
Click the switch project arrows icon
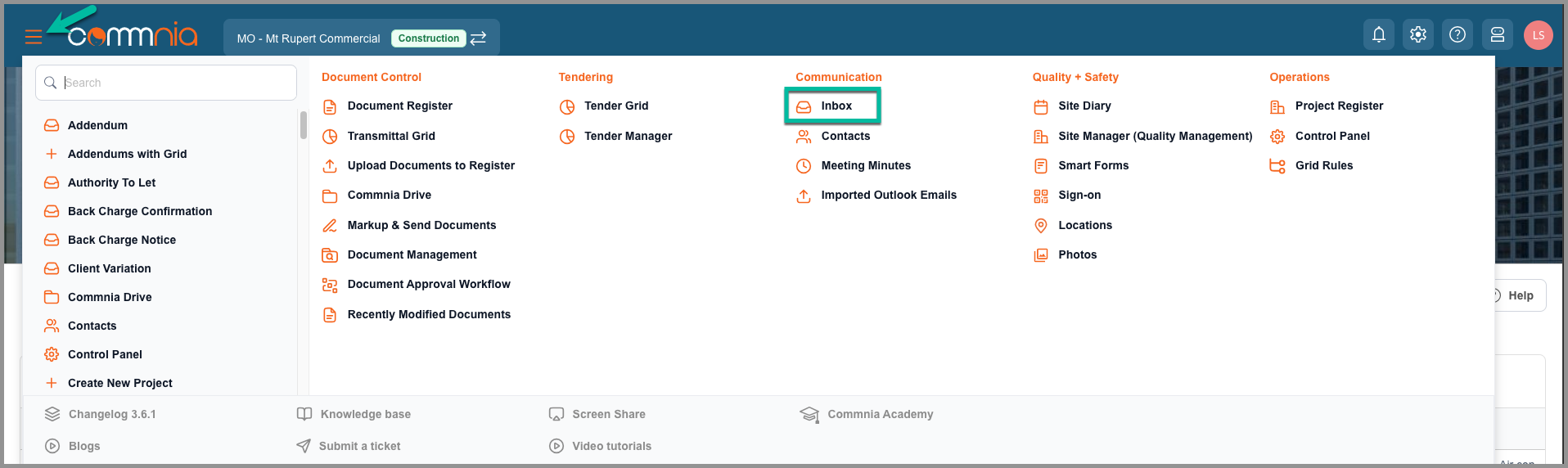click(x=479, y=38)
